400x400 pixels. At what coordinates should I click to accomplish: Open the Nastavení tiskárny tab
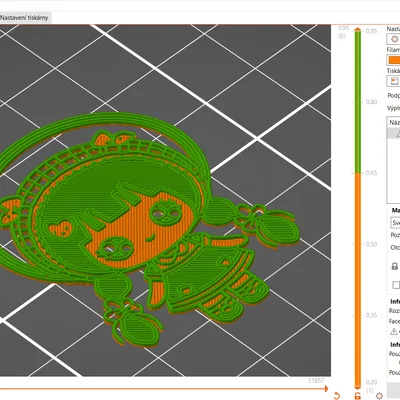point(25,18)
